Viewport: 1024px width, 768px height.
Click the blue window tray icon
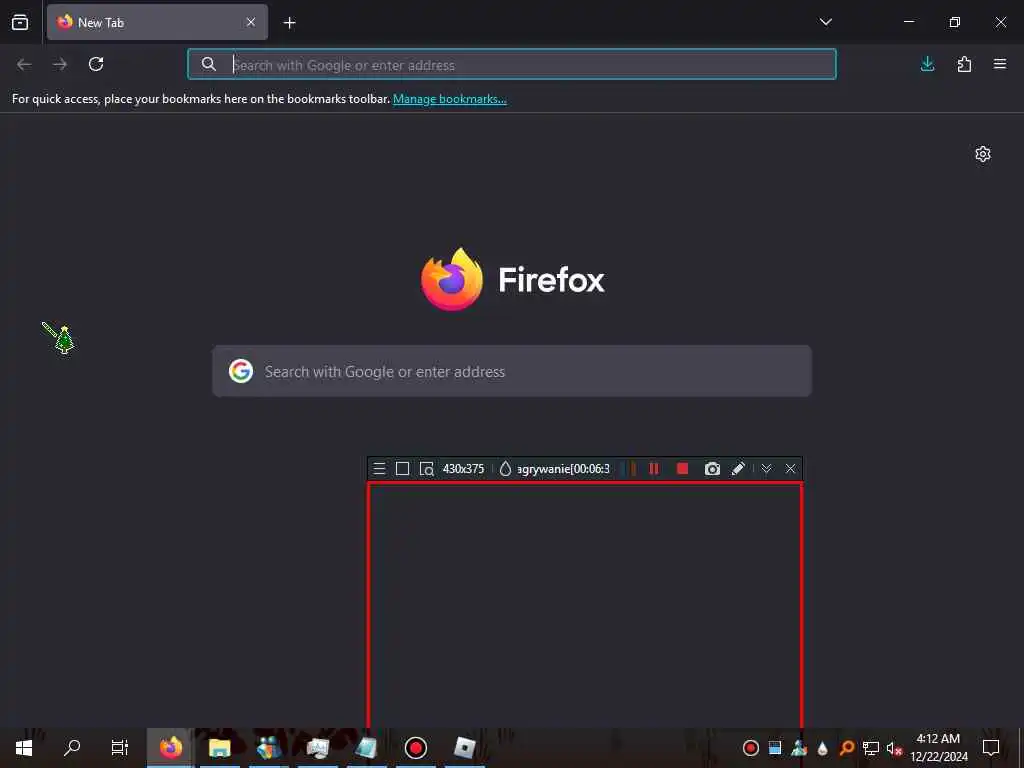coord(775,748)
